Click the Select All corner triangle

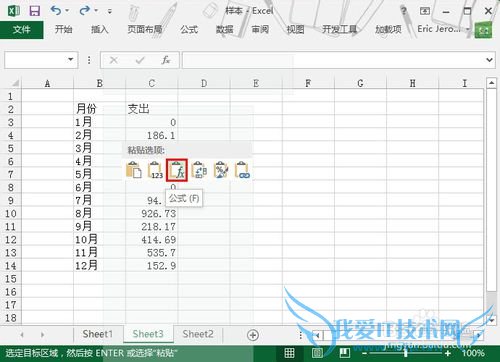pyautogui.click(x=15, y=83)
